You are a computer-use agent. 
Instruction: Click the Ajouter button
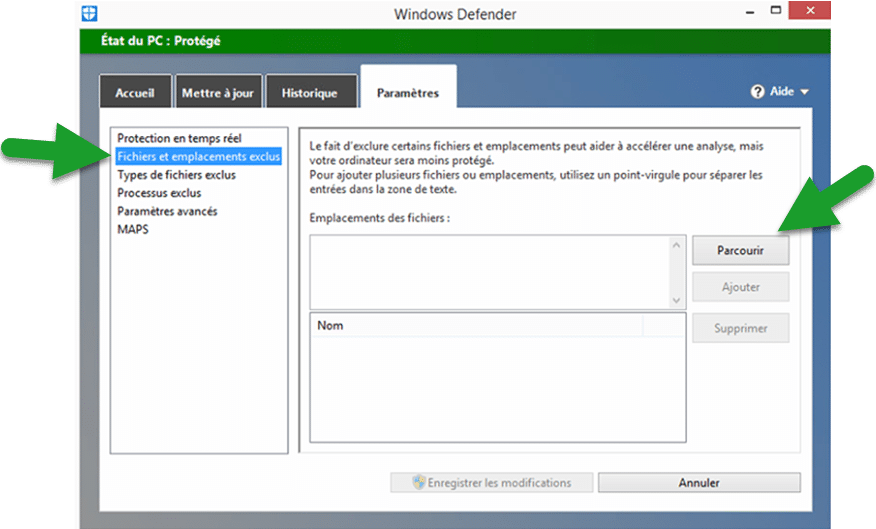[740, 287]
